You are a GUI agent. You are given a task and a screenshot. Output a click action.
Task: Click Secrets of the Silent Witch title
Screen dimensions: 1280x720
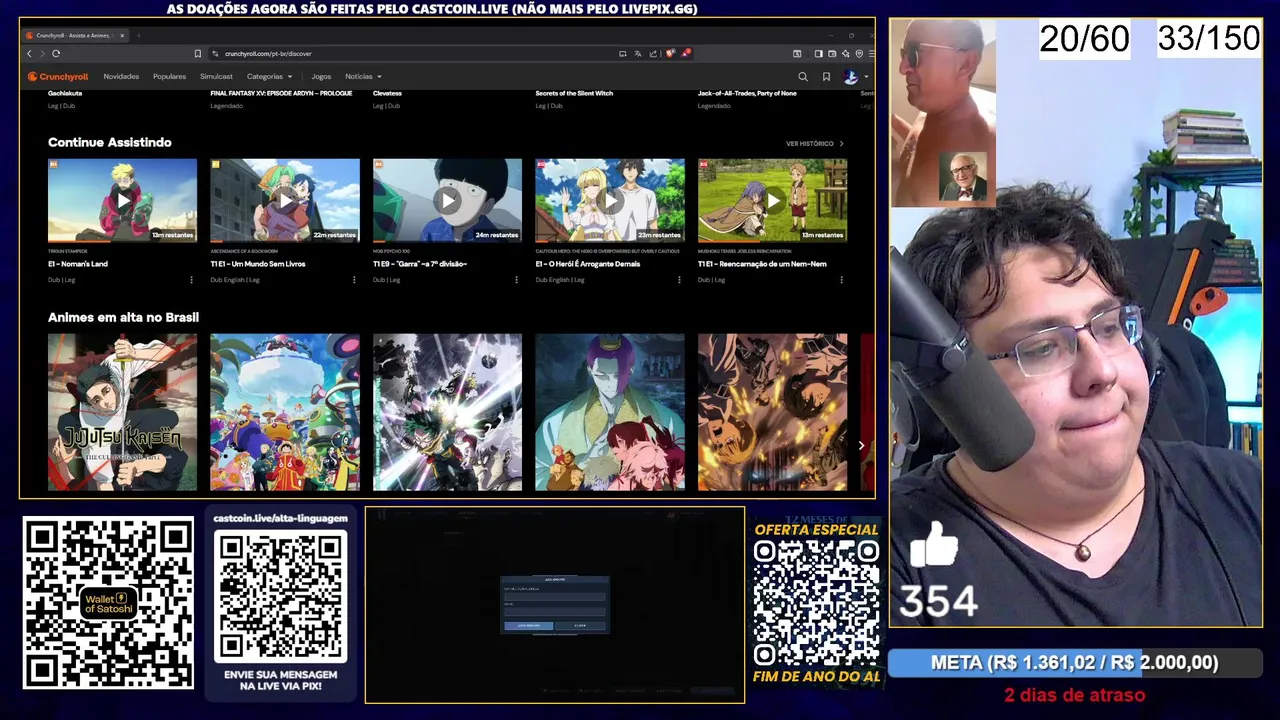[574, 93]
